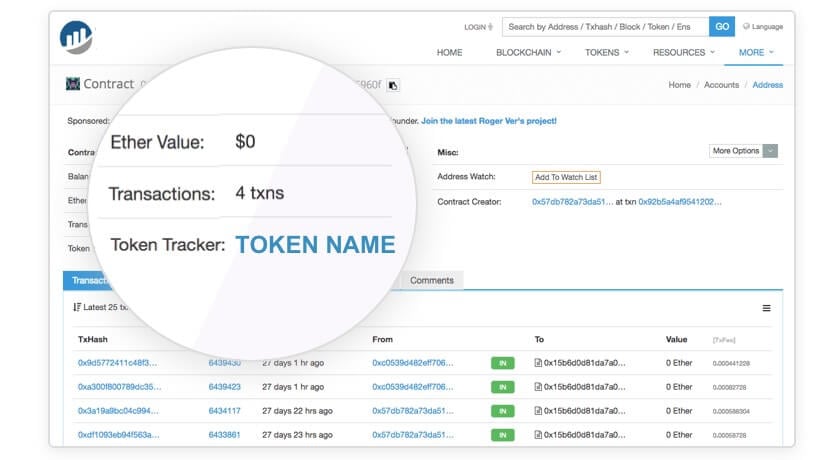Click Add To Watch List button
The image size is (840, 460).
566,177
